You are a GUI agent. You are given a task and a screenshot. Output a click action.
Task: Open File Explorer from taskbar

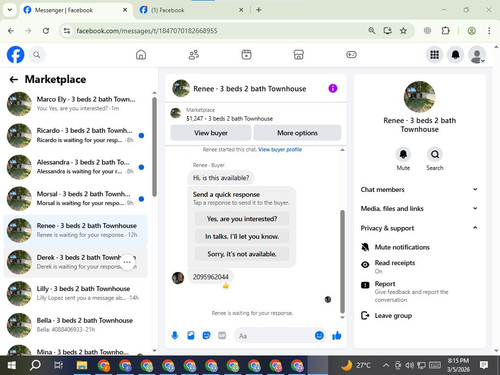pyautogui.click(x=82, y=365)
